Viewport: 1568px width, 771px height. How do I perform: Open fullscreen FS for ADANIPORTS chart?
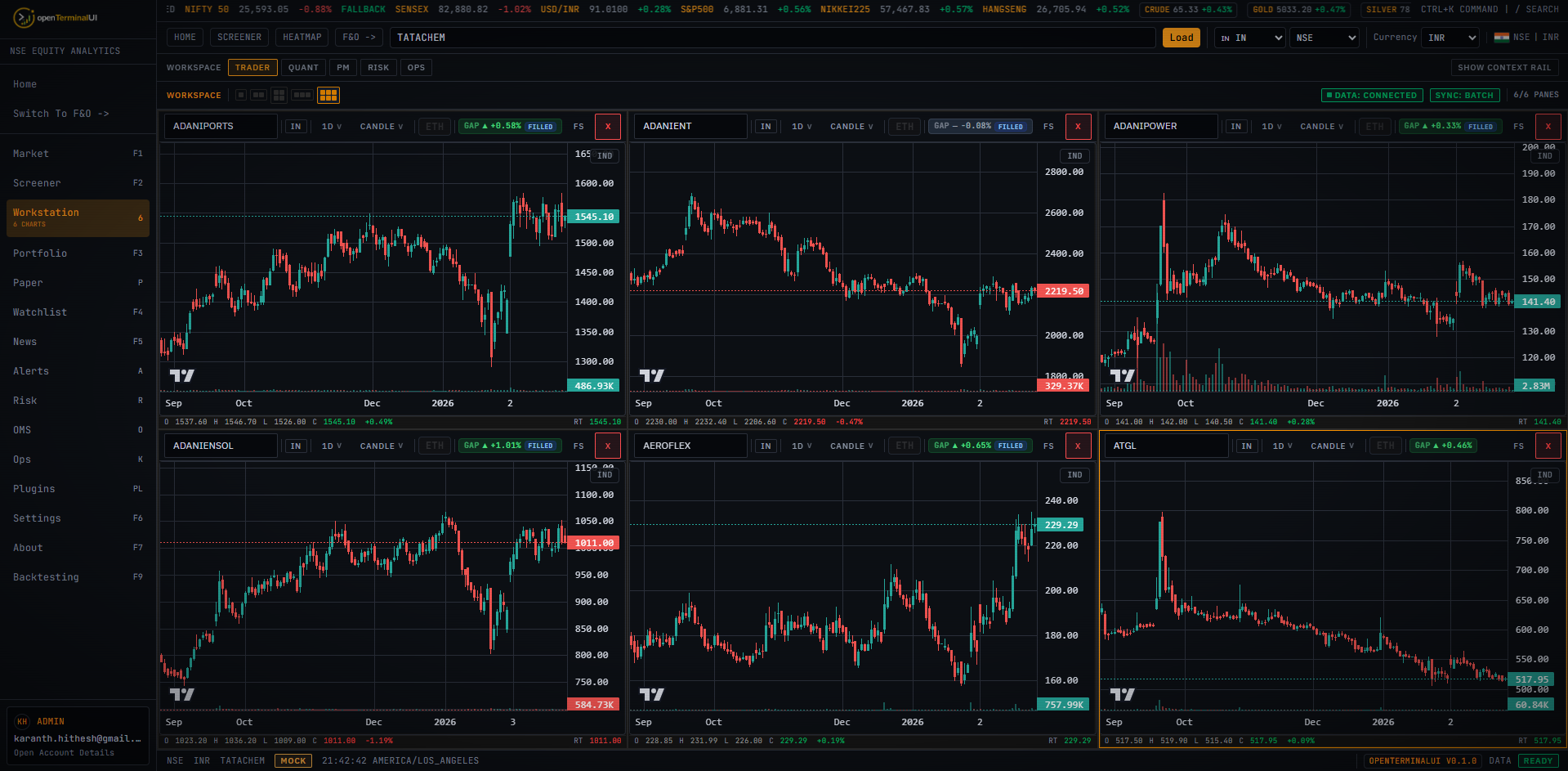tap(579, 127)
